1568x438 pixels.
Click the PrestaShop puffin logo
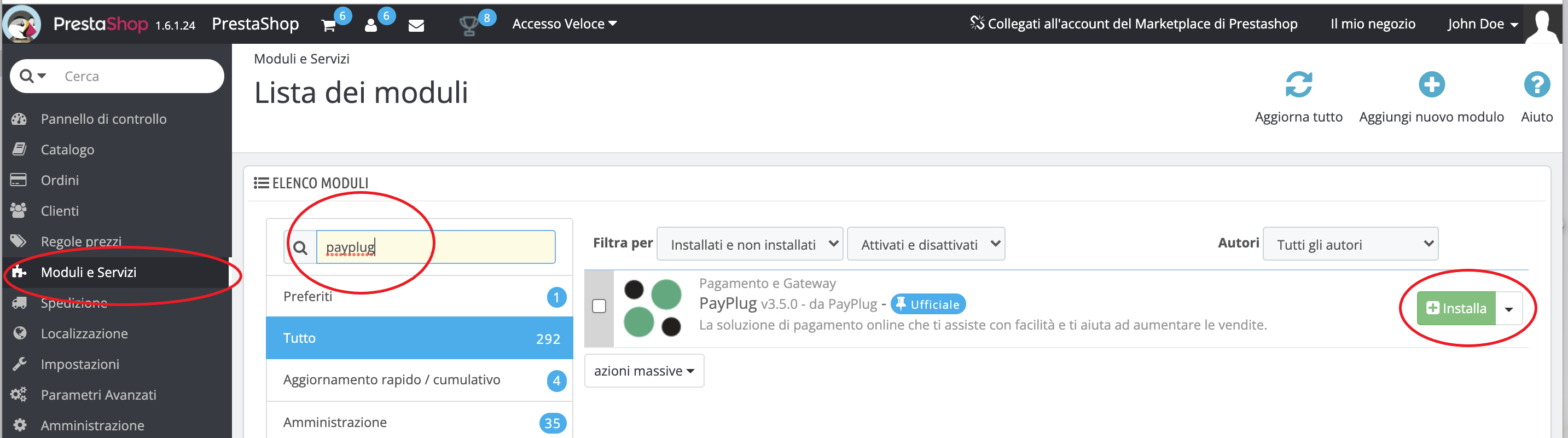22,24
